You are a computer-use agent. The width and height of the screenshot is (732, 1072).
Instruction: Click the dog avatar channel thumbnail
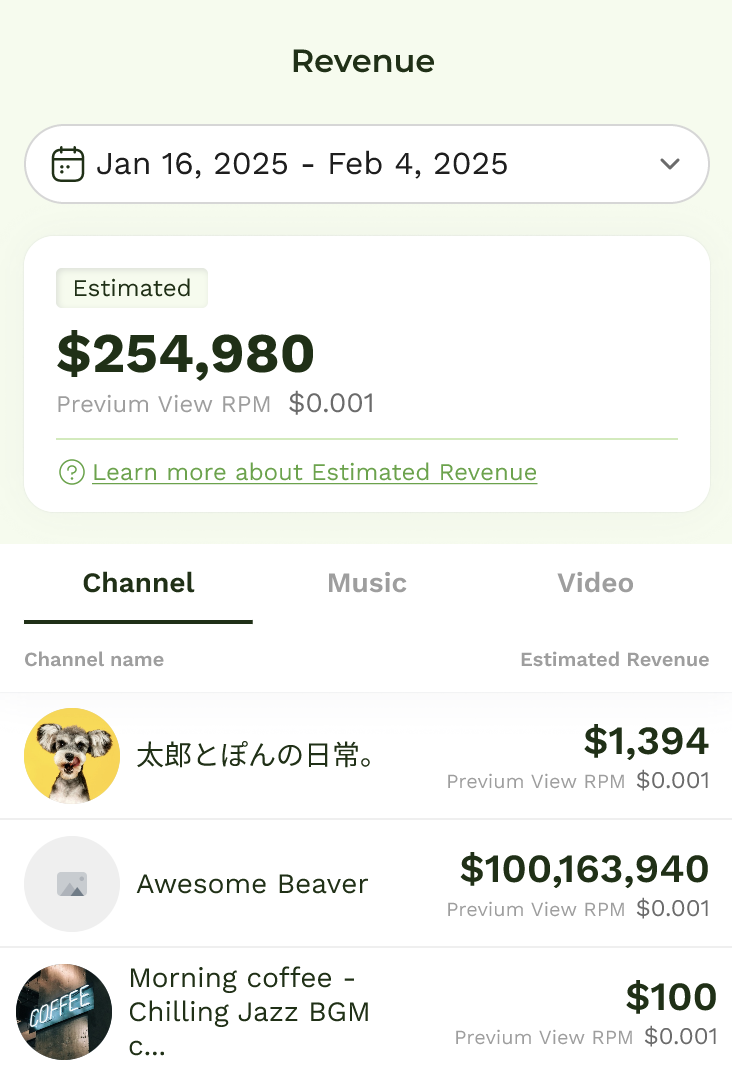tap(72, 756)
